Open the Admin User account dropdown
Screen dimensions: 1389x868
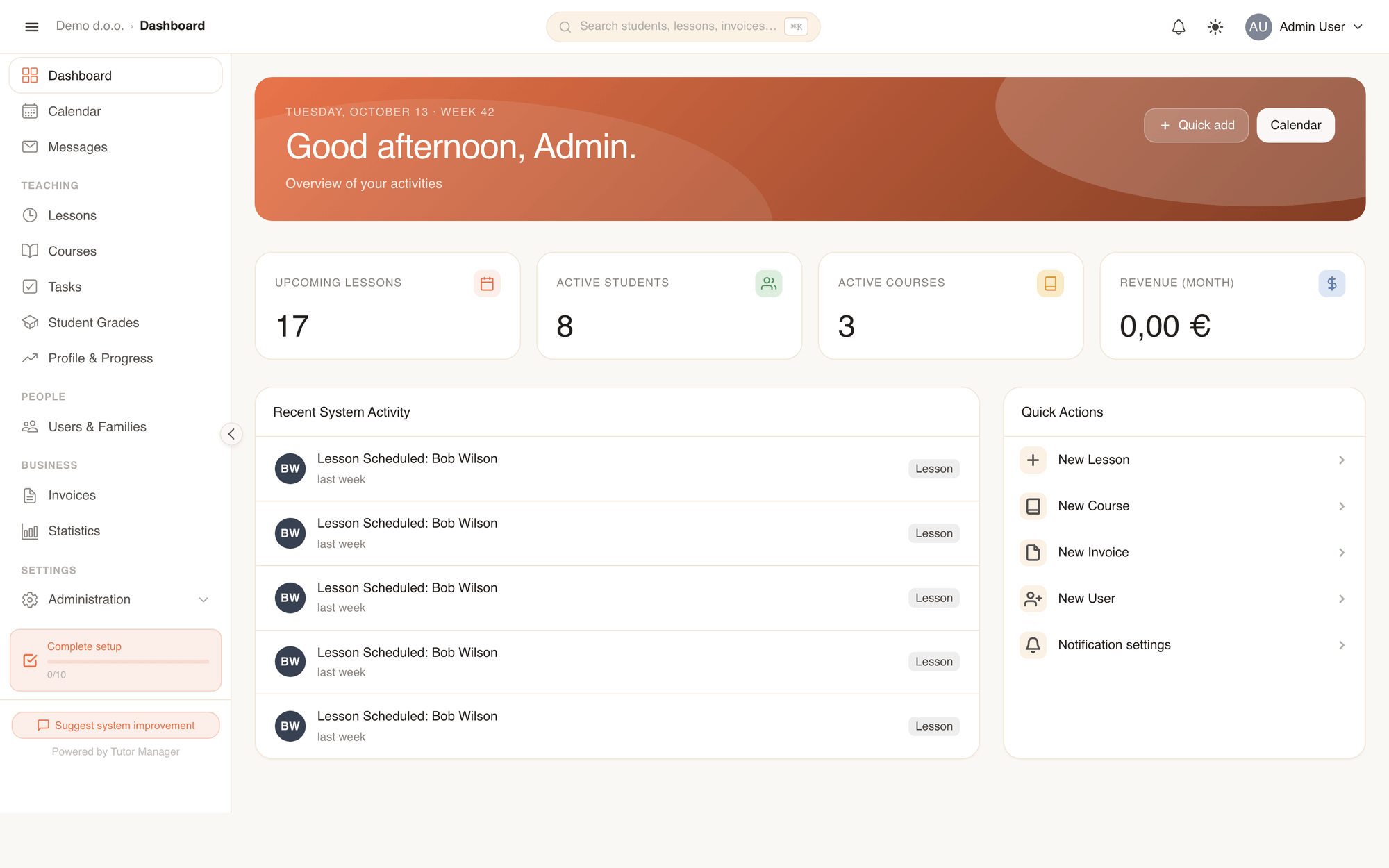(x=1305, y=27)
